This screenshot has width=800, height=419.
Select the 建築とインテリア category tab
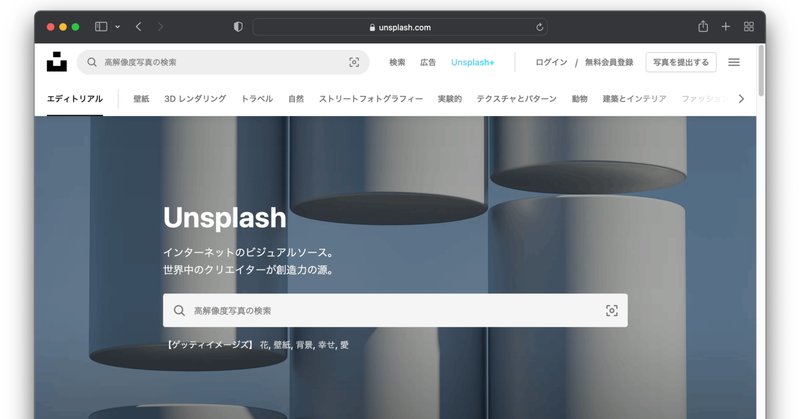634,99
